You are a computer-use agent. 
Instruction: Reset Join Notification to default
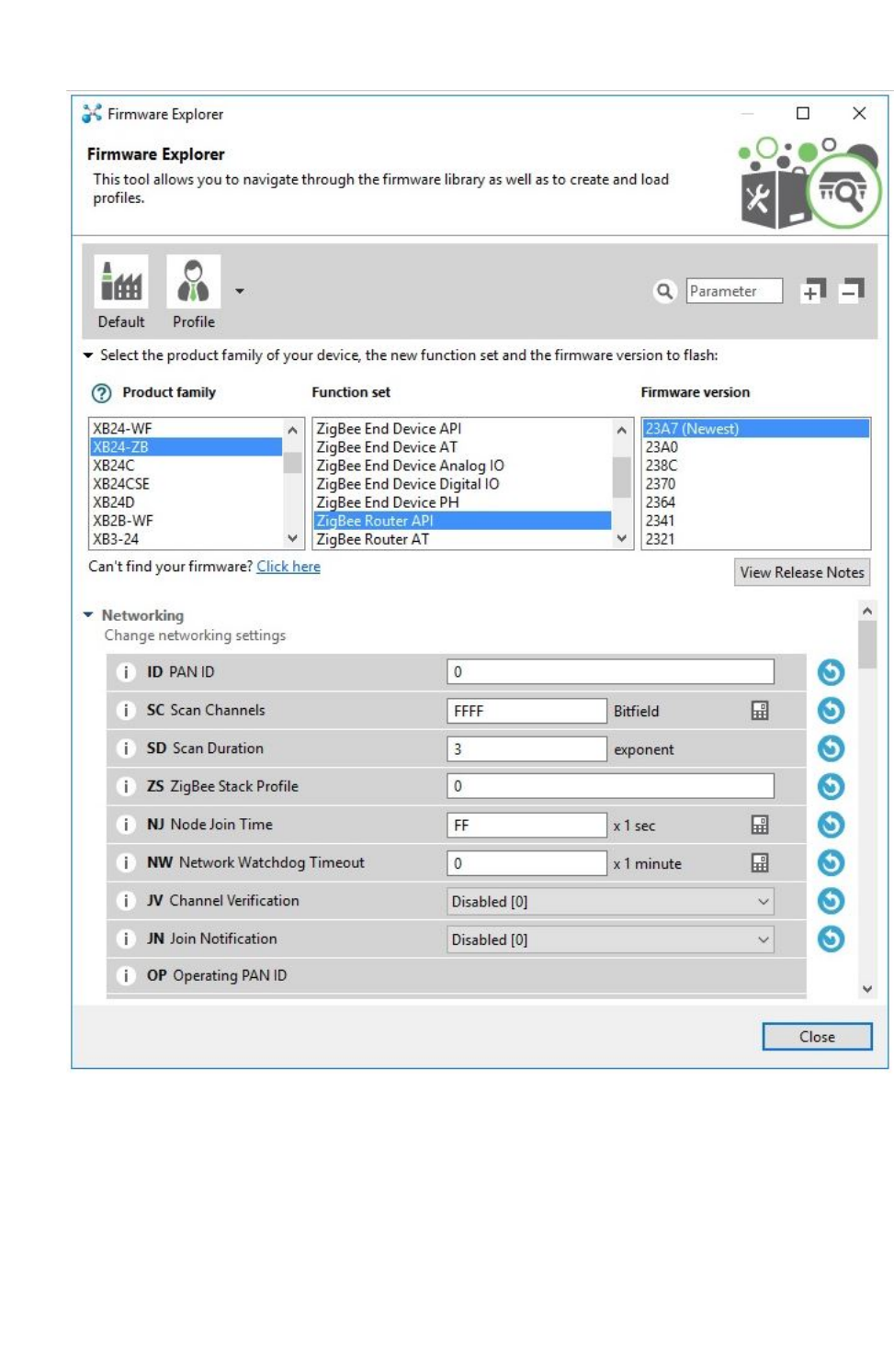tap(831, 939)
